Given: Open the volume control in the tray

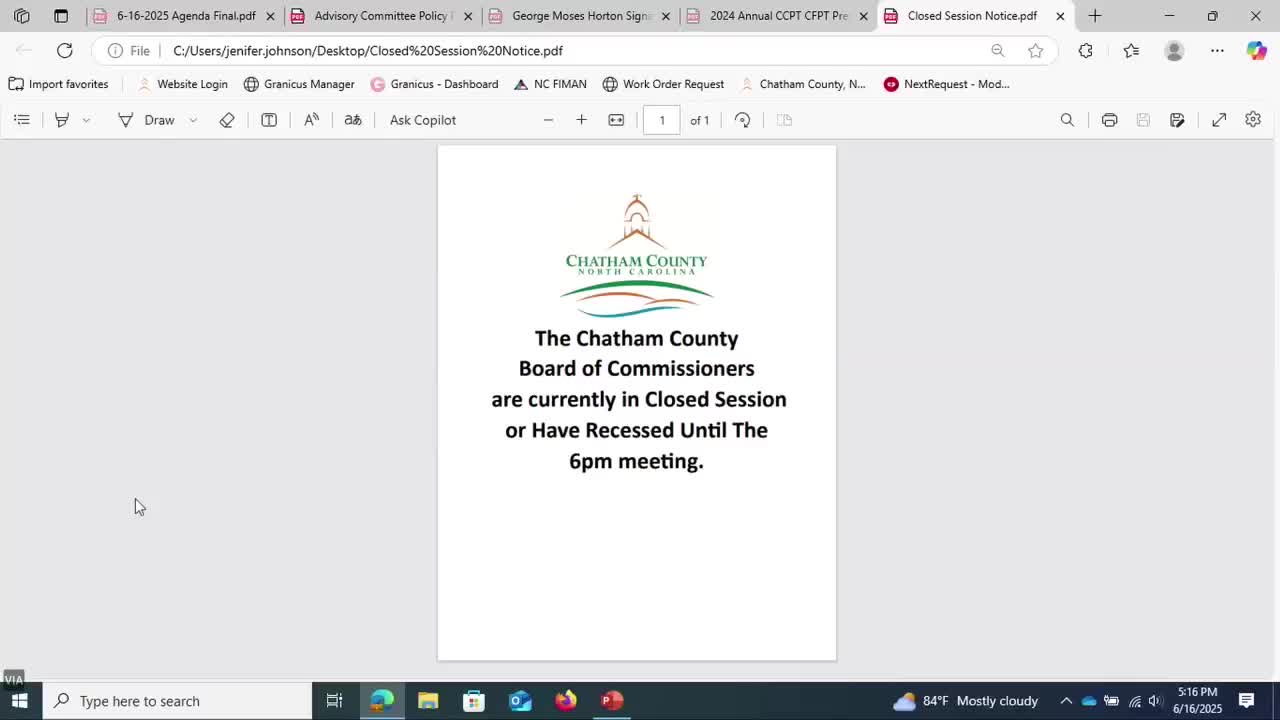Looking at the screenshot, I should tap(1155, 701).
